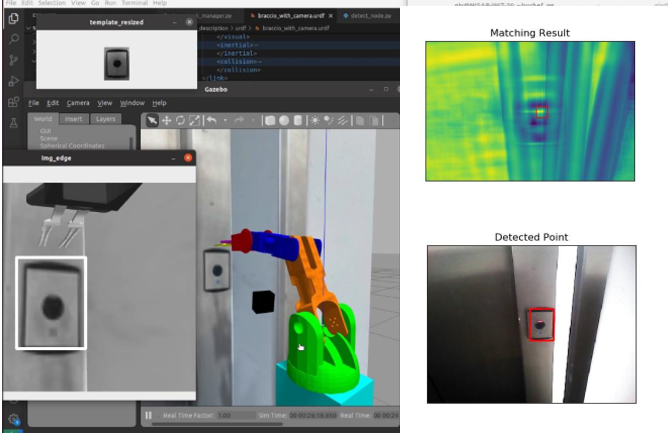Open Gazebo Camera menu
668x433 pixels.
click(78, 103)
